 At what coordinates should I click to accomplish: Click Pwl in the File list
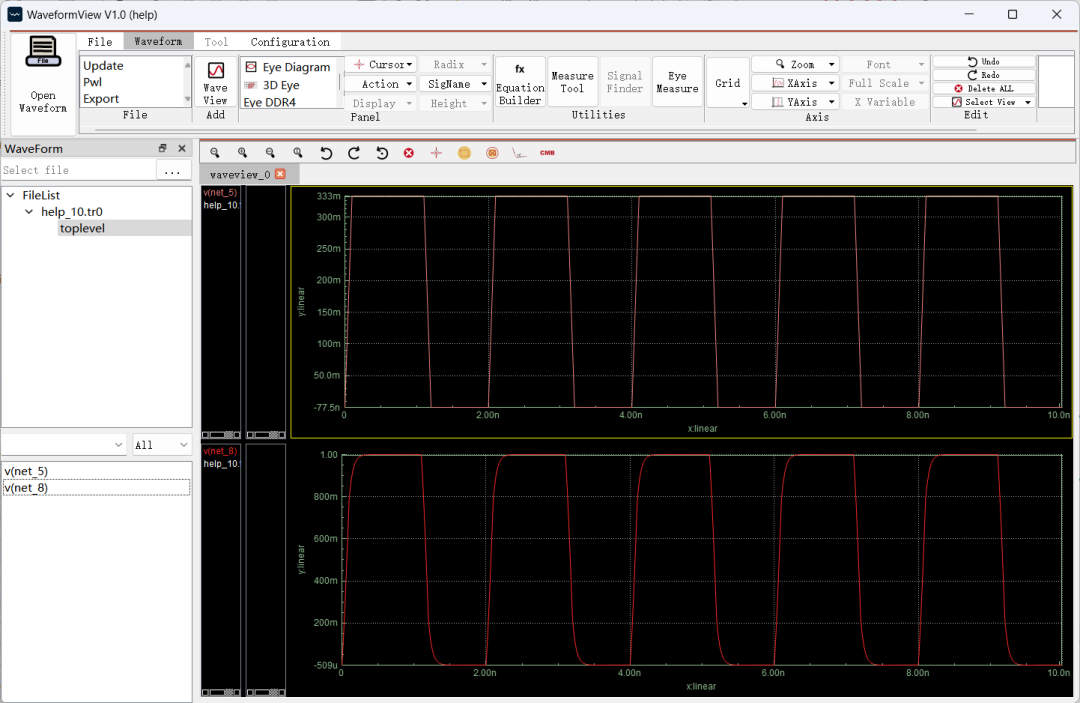pos(92,82)
